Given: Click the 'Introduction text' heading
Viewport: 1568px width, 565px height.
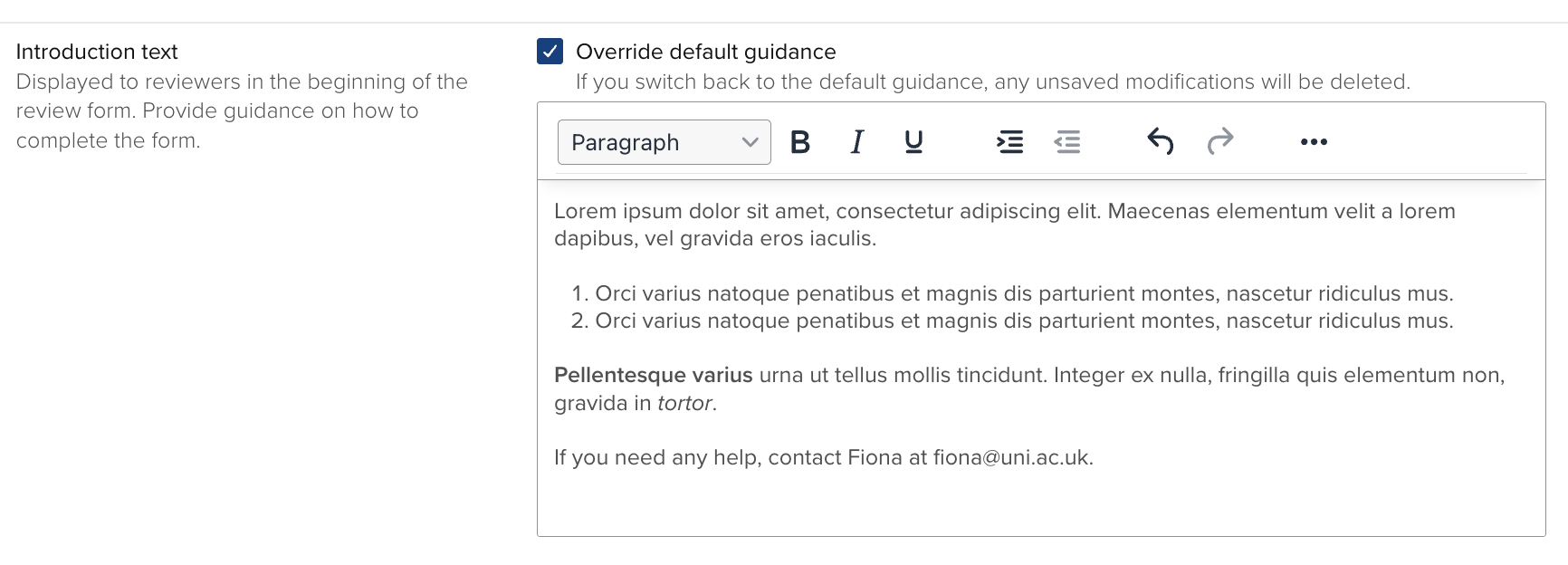Looking at the screenshot, I should 97,52.
